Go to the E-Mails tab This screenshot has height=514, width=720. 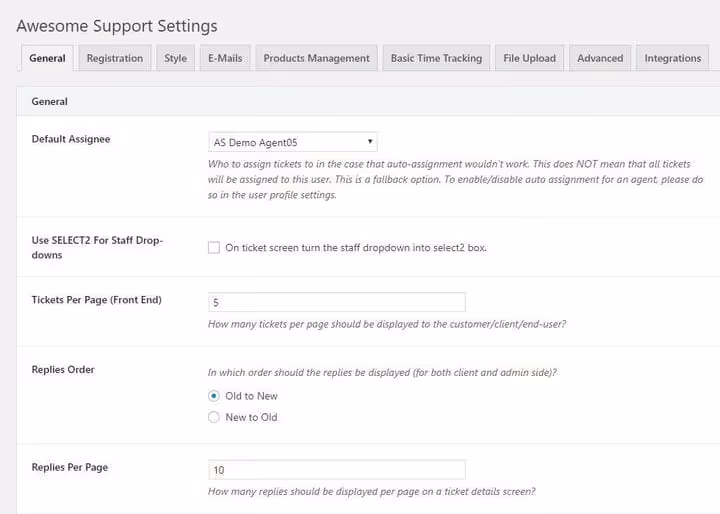click(225, 58)
